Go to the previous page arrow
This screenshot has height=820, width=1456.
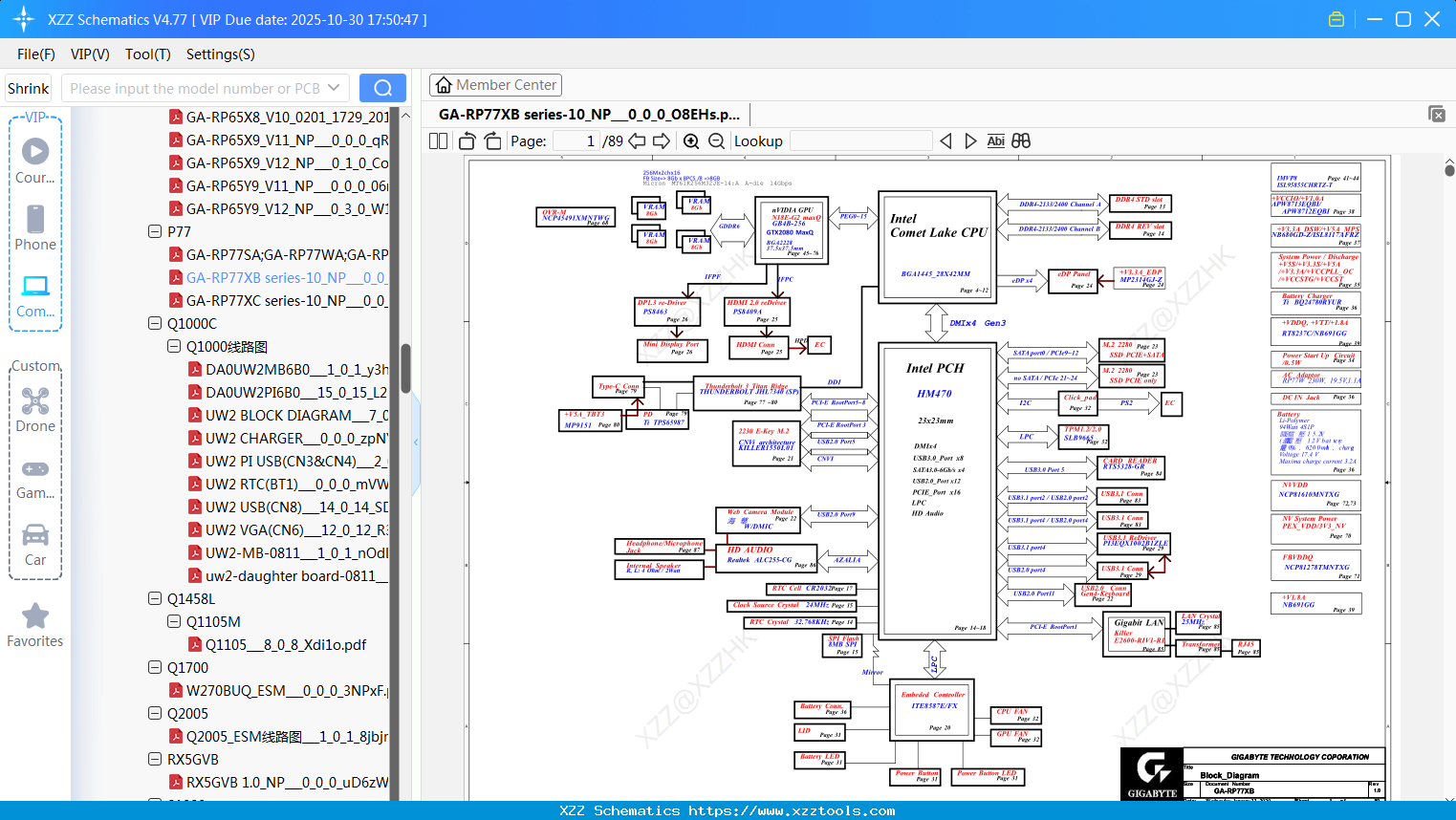point(637,141)
